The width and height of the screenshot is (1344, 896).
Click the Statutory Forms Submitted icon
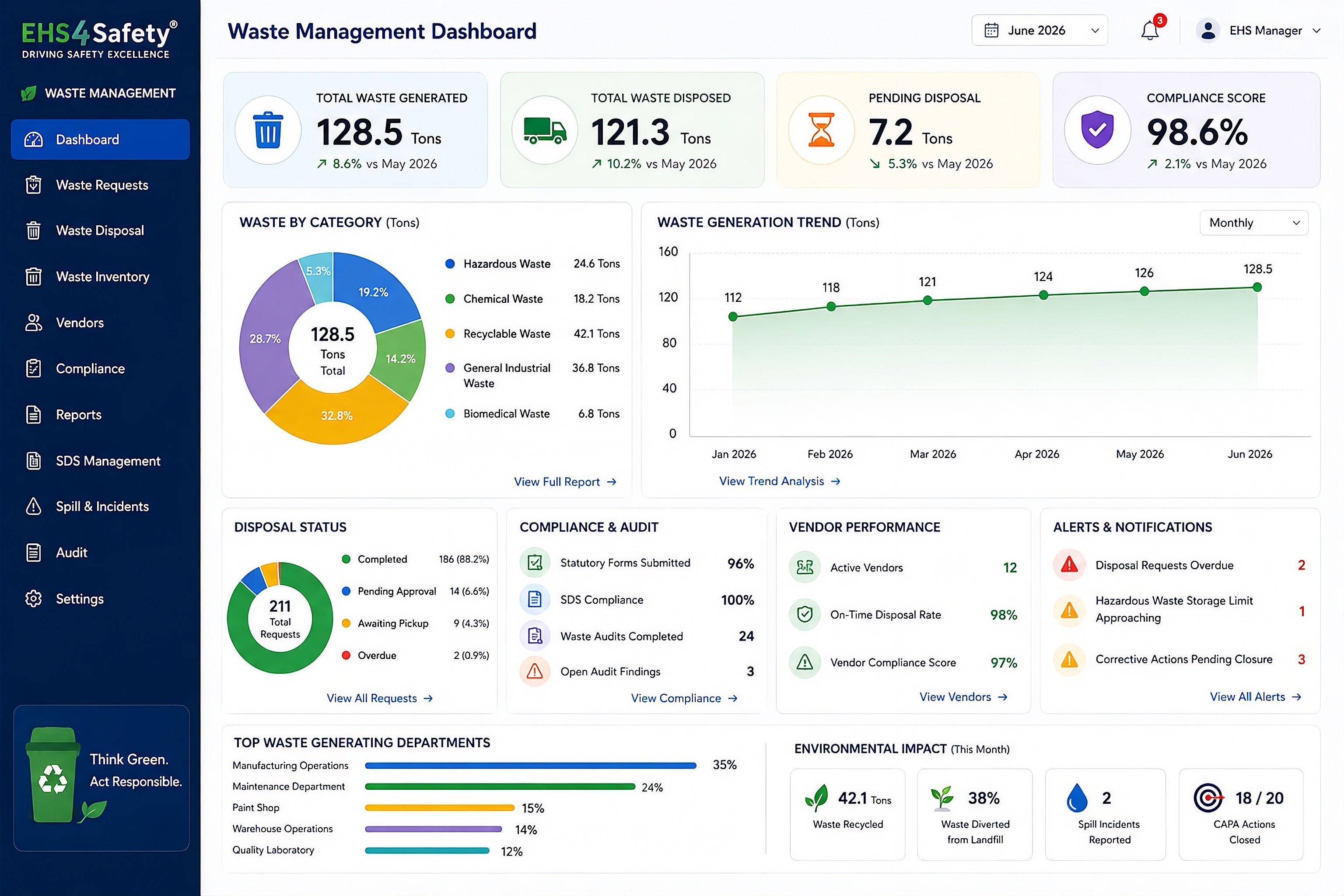click(535, 563)
